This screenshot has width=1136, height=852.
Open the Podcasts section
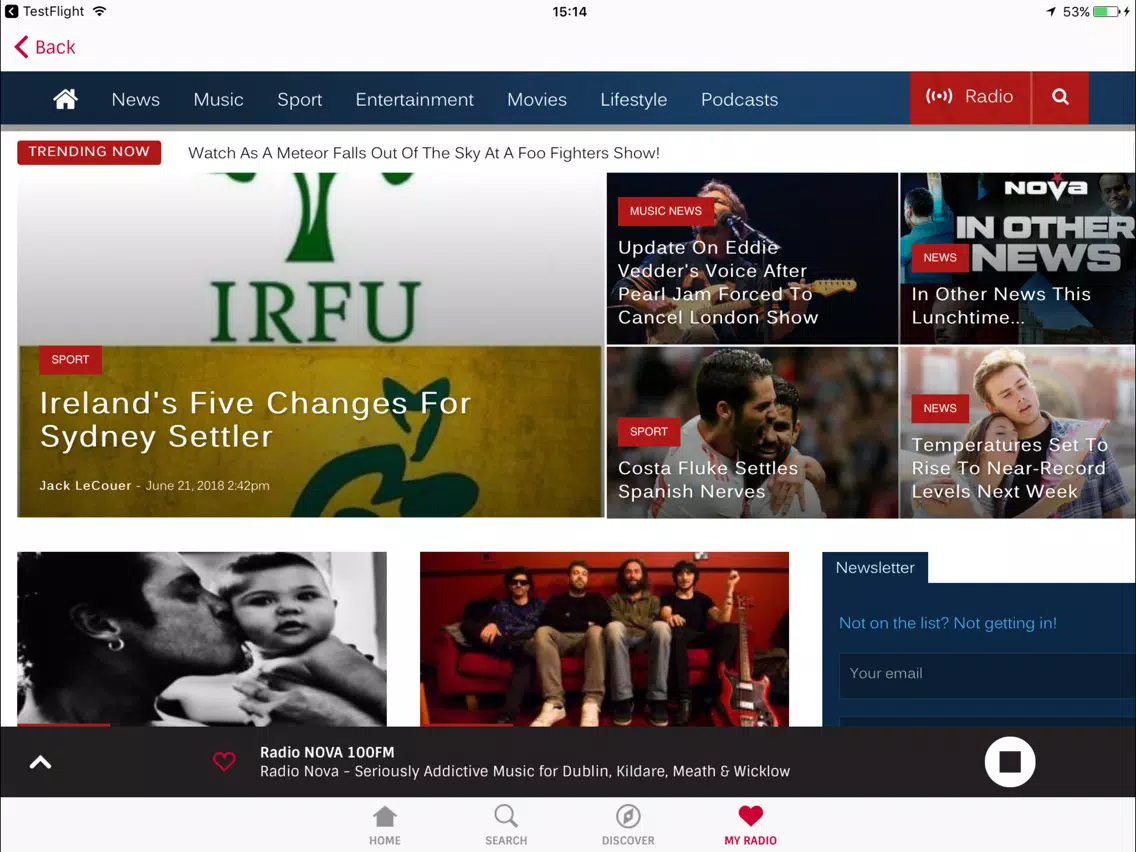739,99
